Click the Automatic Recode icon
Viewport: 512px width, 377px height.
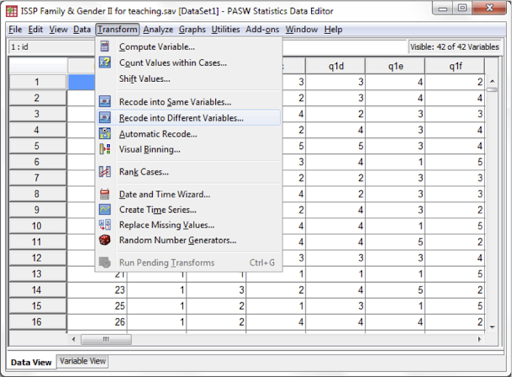(x=105, y=133)
